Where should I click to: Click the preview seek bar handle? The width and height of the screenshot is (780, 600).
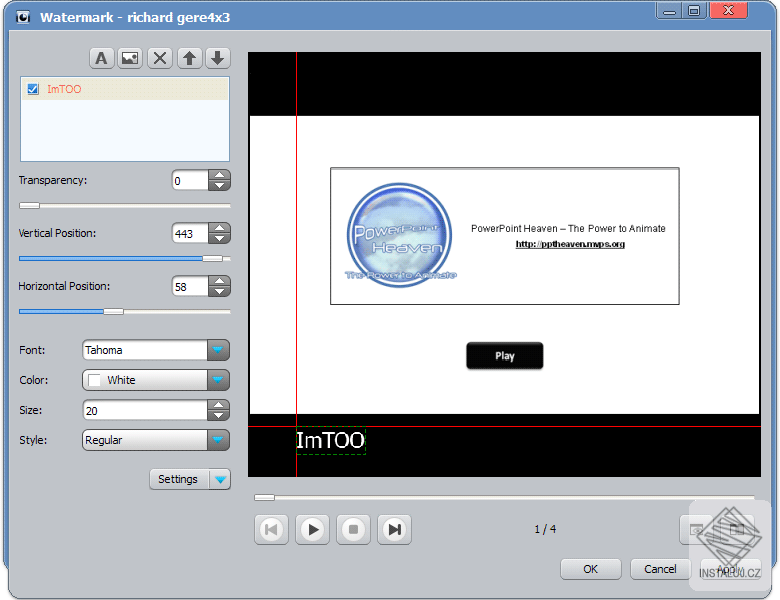(x=264, y=497)
